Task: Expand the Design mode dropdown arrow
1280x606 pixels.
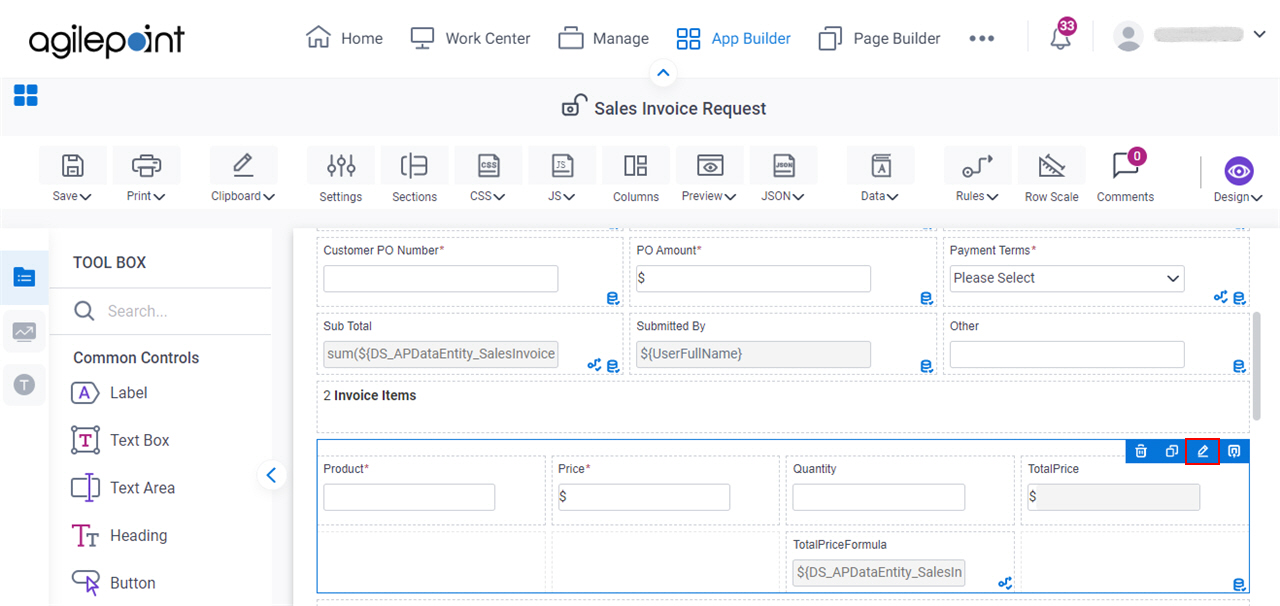Action: 1257,198
